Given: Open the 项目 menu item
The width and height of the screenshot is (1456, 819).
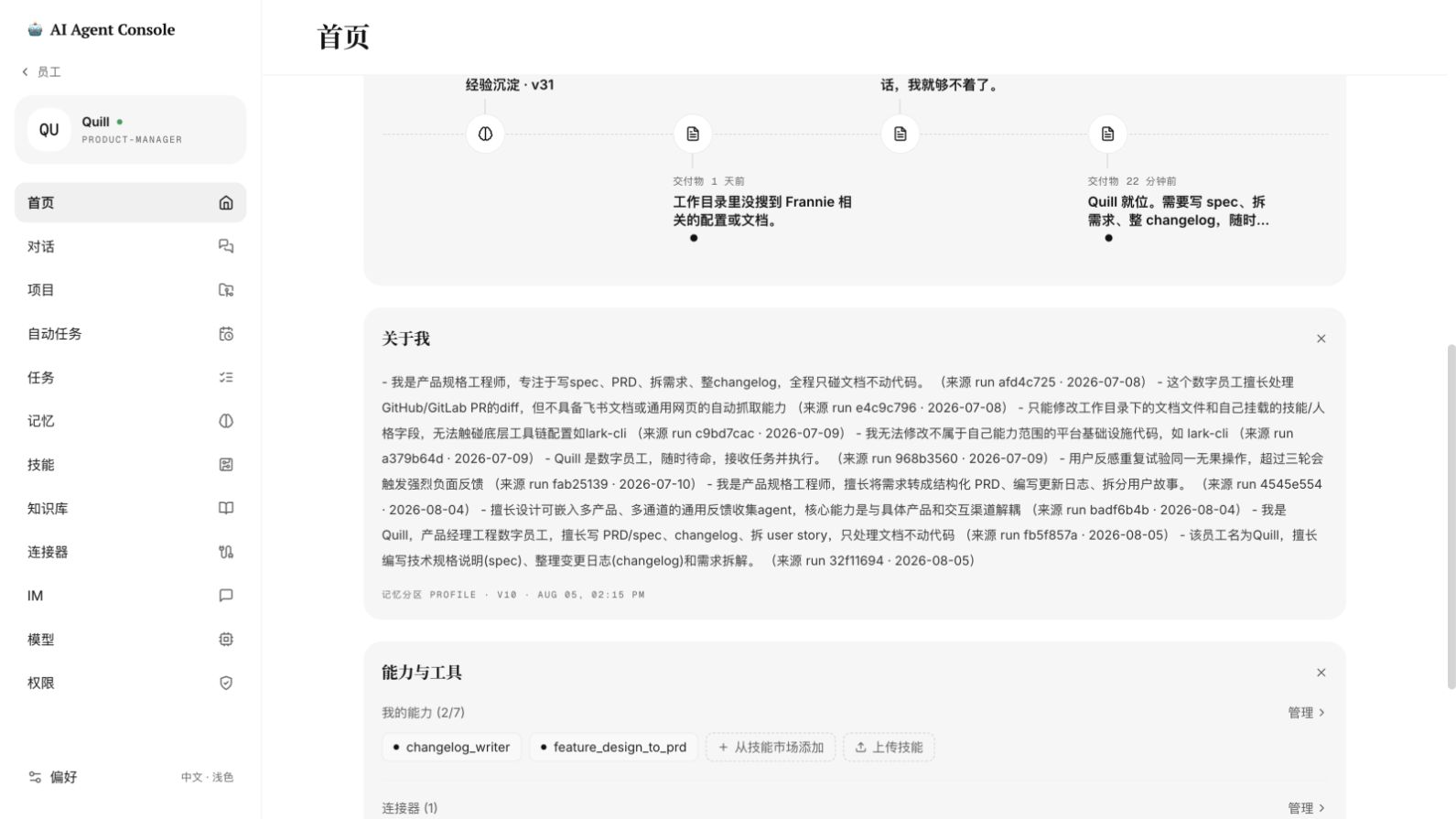Looking at the screenshot, I should (130, 290).
